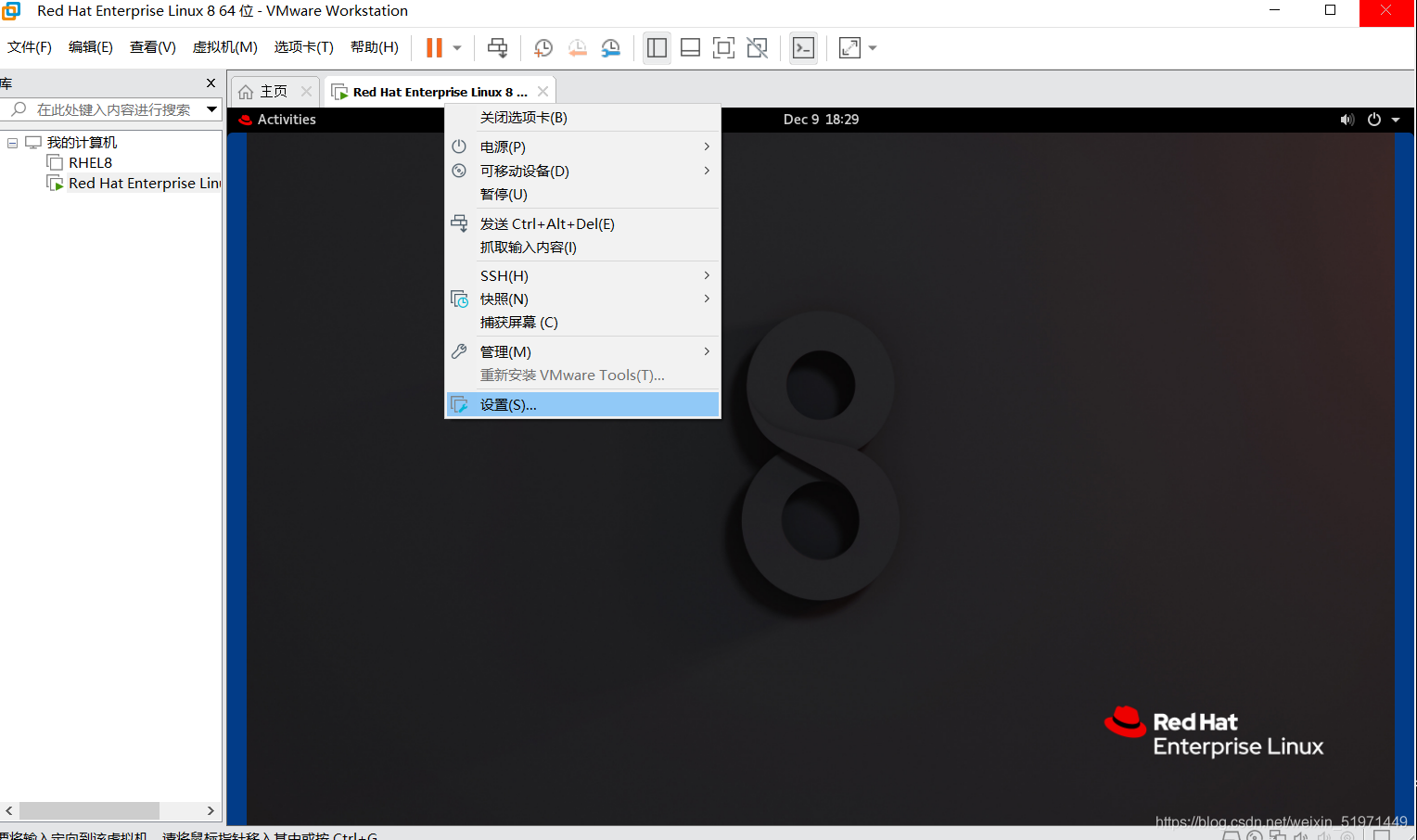Image resolution: width=1417 pixels, height=840 pixels.
Task: Click the toolbar Send Ctrl+Alt+Del icon
Action: coord(498,48)
